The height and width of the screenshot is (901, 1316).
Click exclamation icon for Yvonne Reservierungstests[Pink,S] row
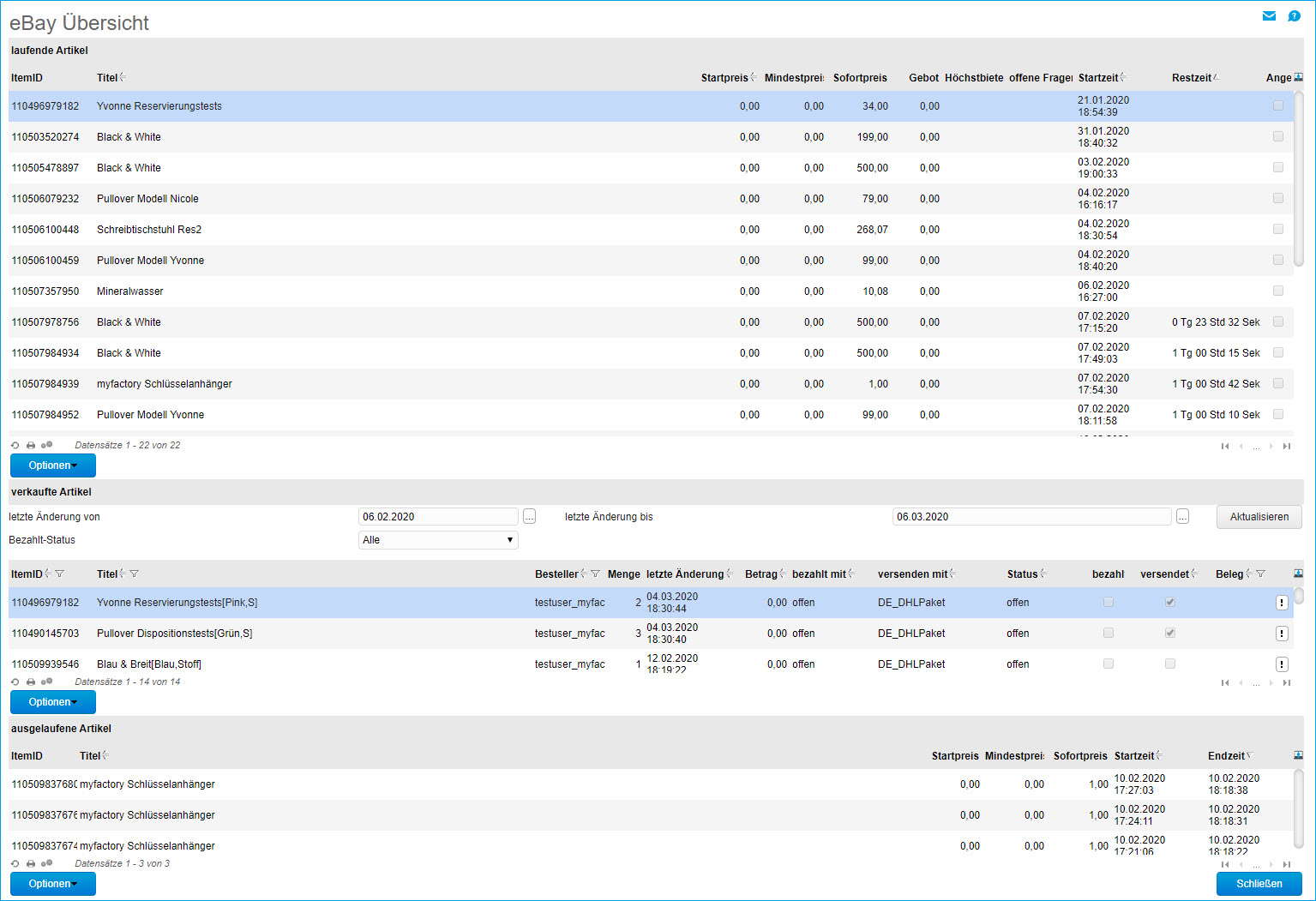click(1282, 603)
